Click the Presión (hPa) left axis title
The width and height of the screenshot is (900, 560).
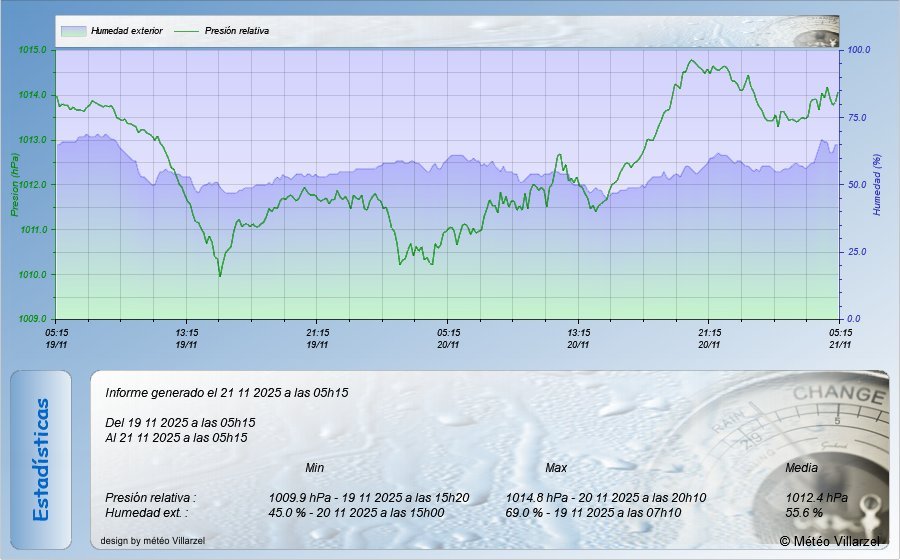pyautogui.click(x=14, y=185)
